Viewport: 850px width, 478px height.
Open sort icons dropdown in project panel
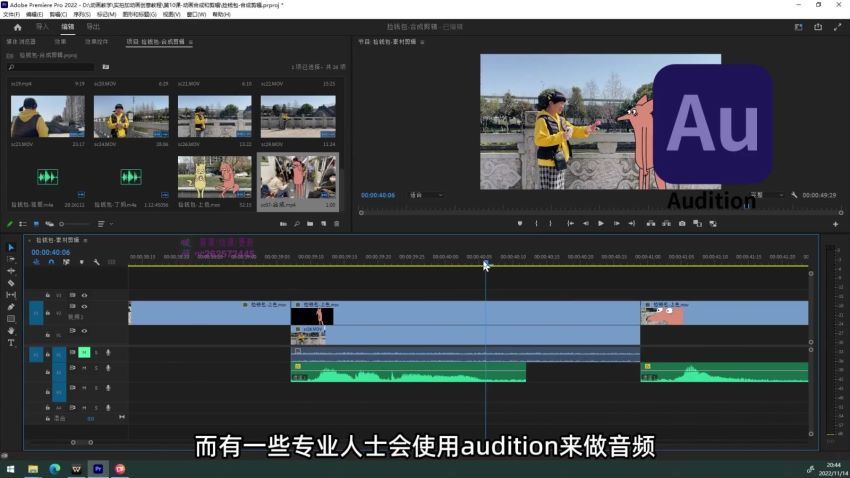pyautogui.click(x=104, y=224)
